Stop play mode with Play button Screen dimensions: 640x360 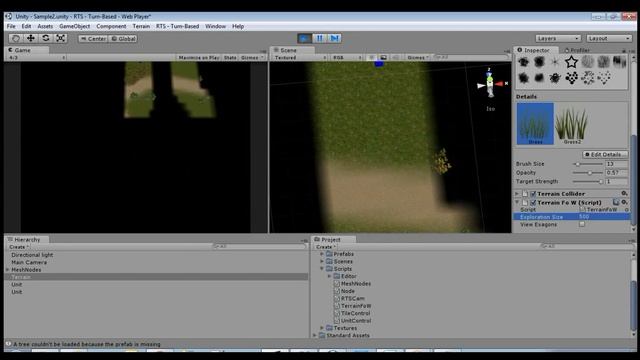coord(304,38)
